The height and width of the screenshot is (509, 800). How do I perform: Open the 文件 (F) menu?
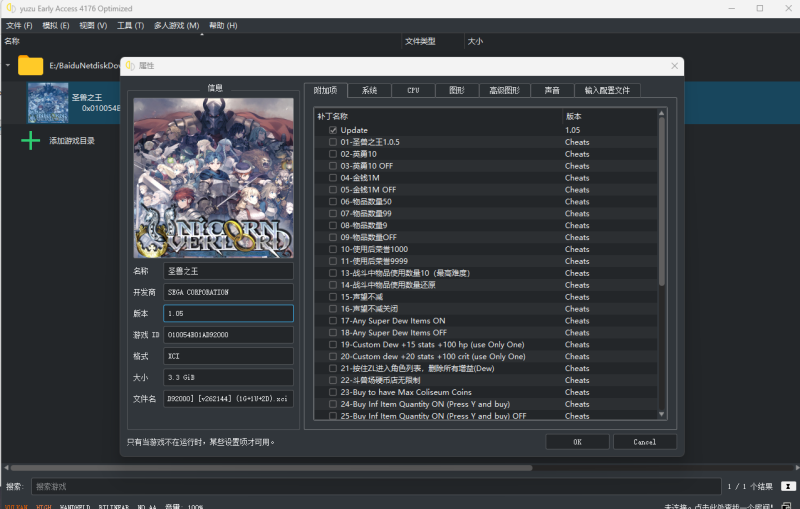click(19, 26)
